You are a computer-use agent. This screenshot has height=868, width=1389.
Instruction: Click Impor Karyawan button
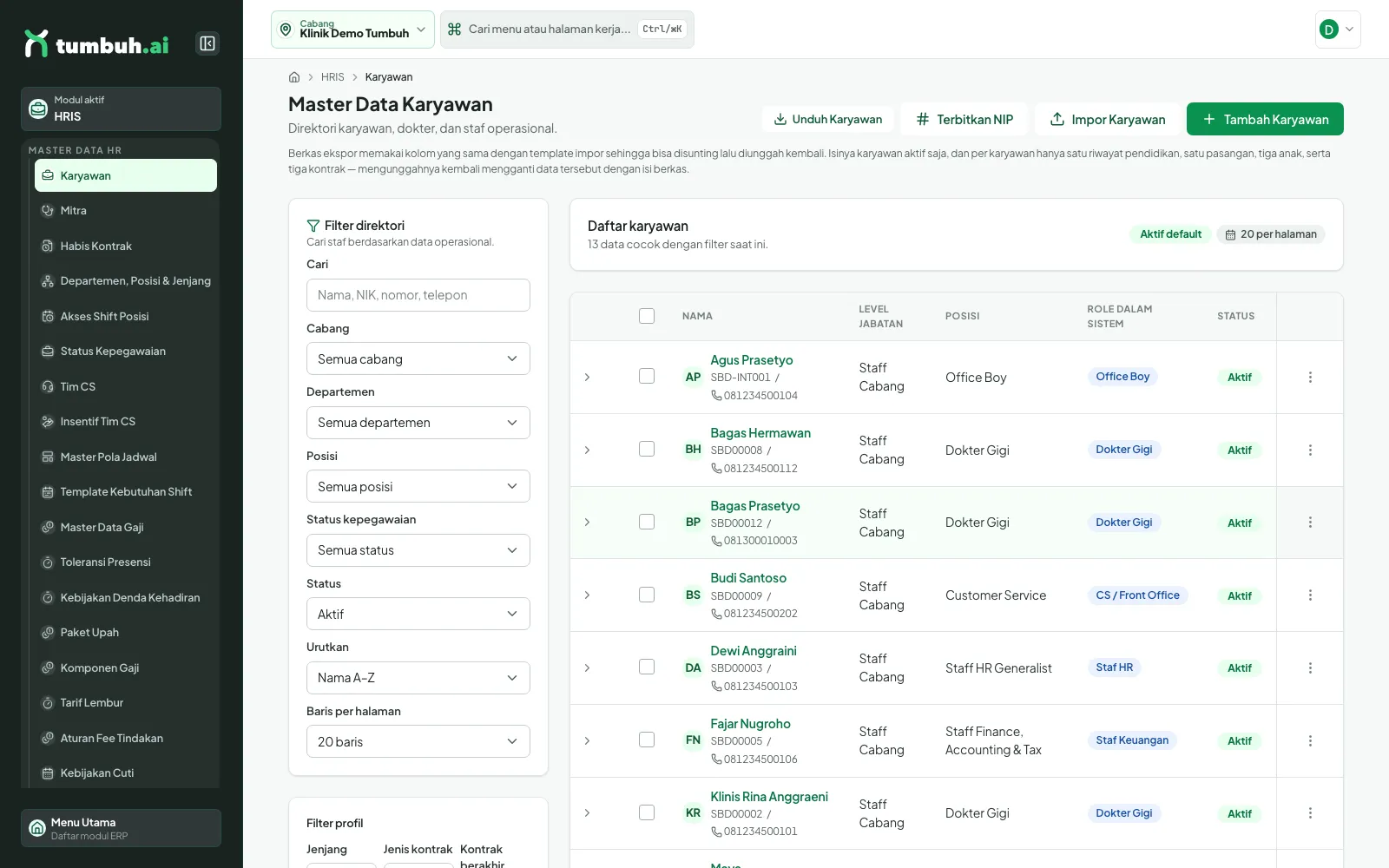pos(1107,119)
